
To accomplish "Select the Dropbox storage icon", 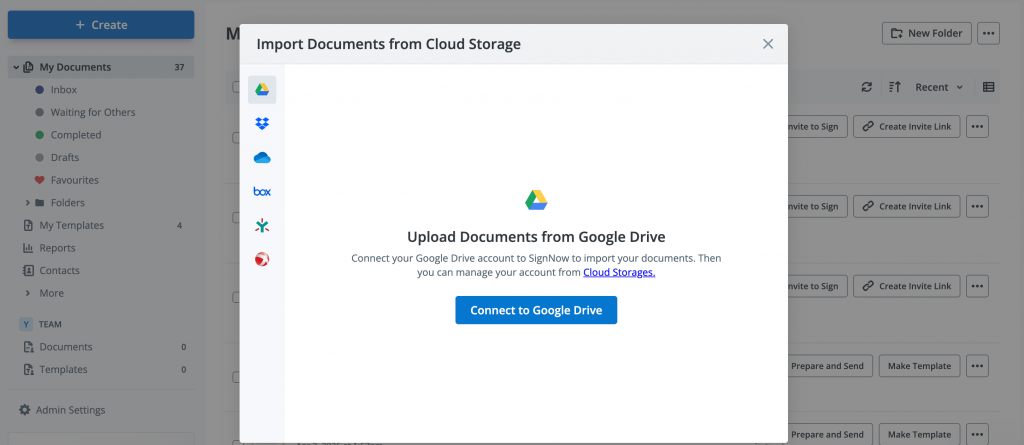I will [262, 124].
